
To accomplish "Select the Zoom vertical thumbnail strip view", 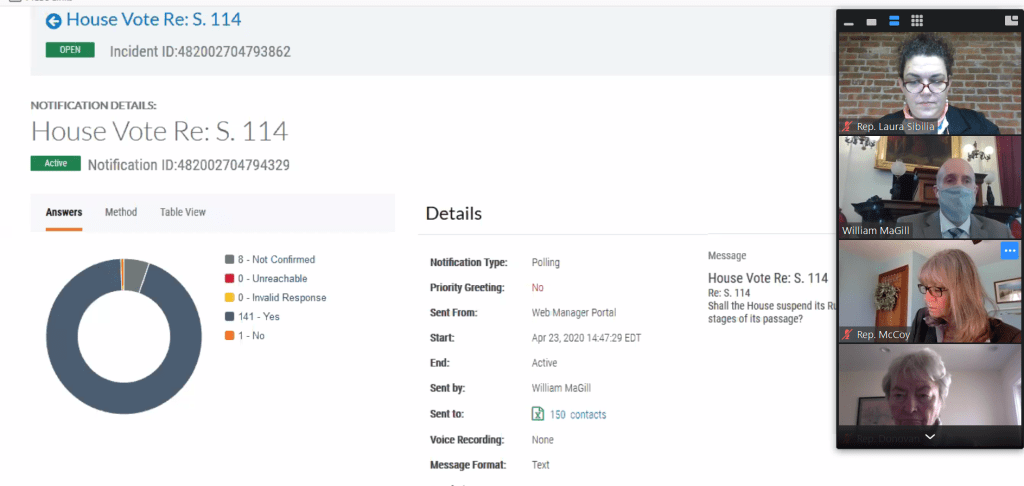I will (894, 21).
